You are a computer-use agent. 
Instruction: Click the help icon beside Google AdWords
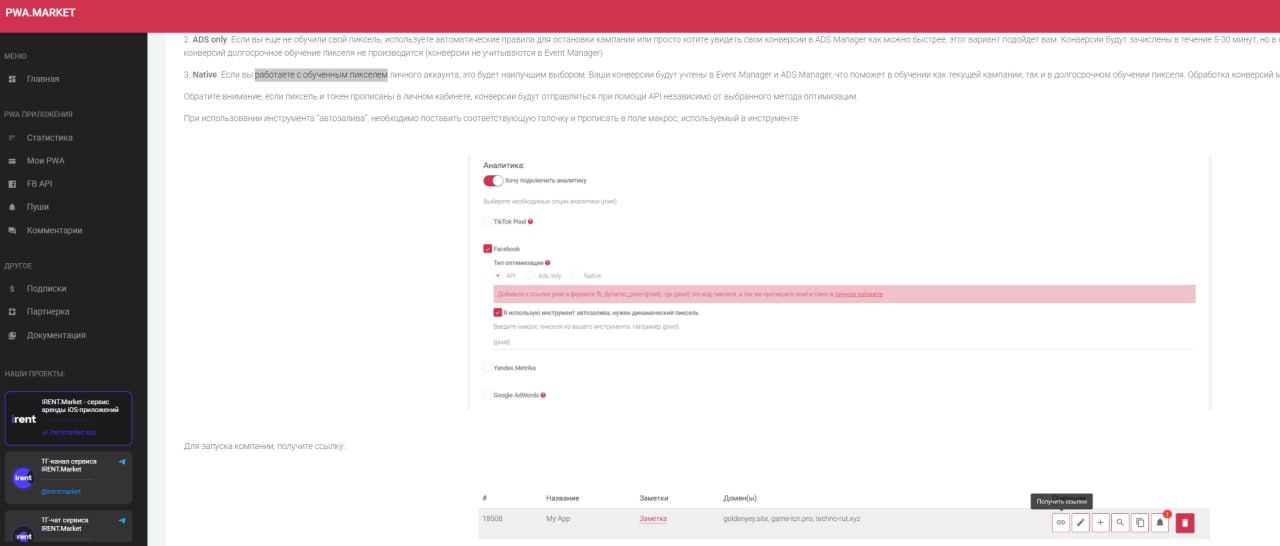pyautogui.click(x=543, y=395)
